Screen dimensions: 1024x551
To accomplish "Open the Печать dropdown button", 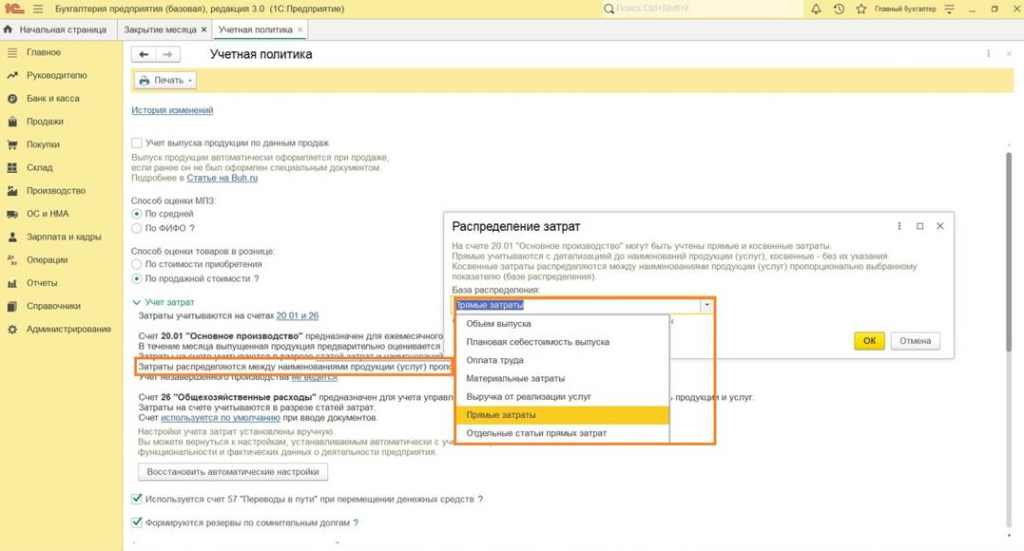I will tap(165, 80).
